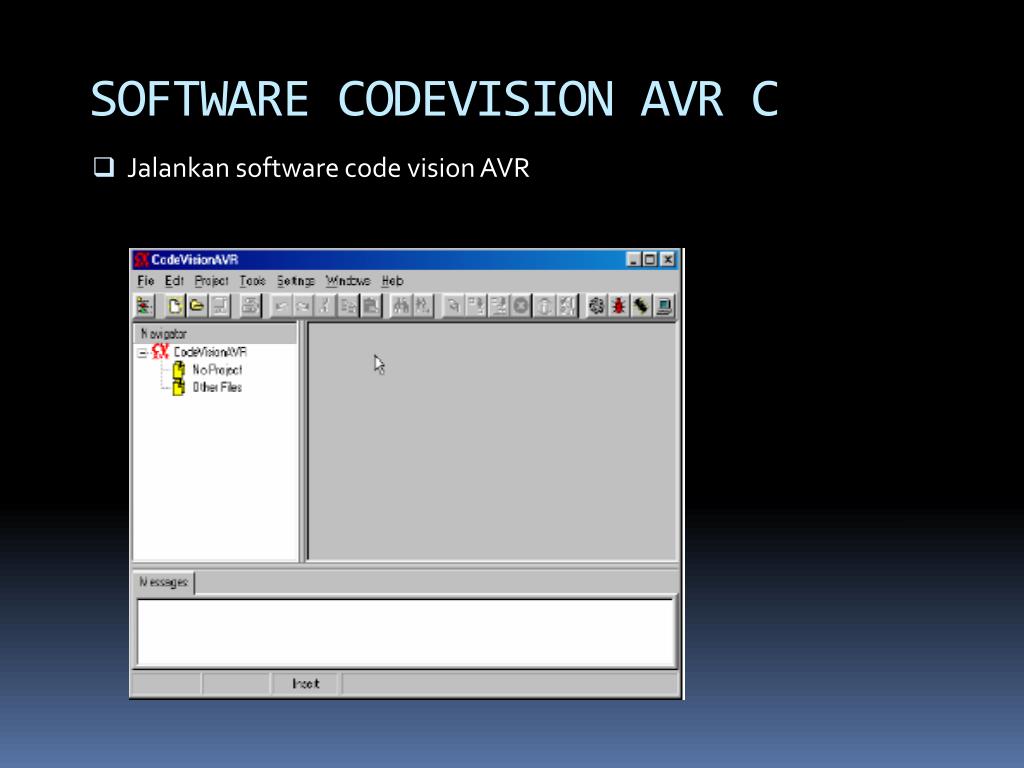Click the Undo toolbar icon
The image size is (1024, 768).
(x=281, y=306)
